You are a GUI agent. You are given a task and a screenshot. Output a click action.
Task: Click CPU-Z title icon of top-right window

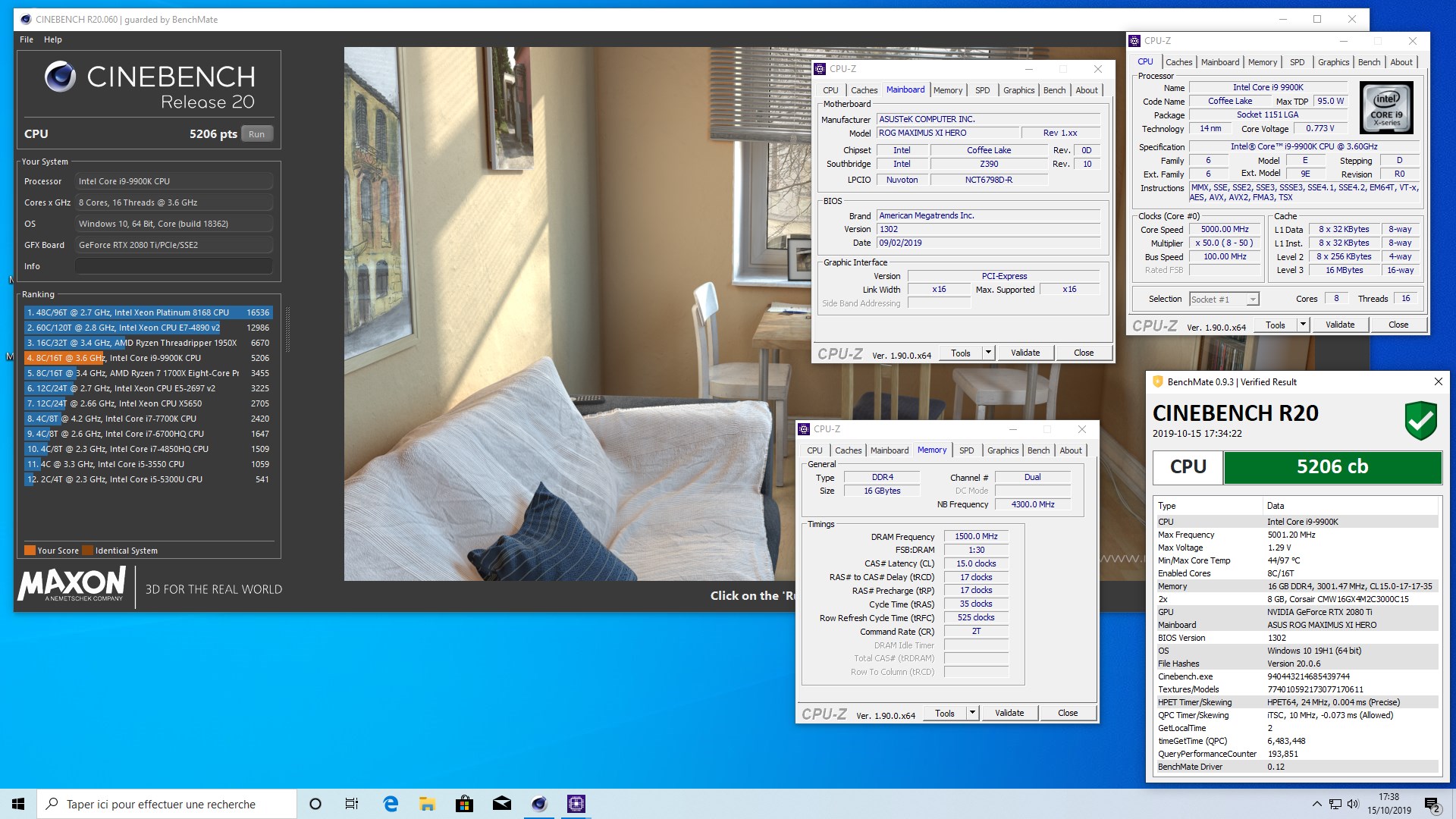click(1134, 41)
